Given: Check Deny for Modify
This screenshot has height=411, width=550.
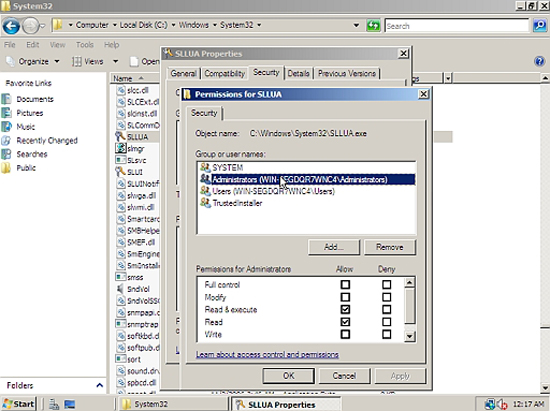Looking at the screenshot, I should pyautogui.click(x=387, y=297).
